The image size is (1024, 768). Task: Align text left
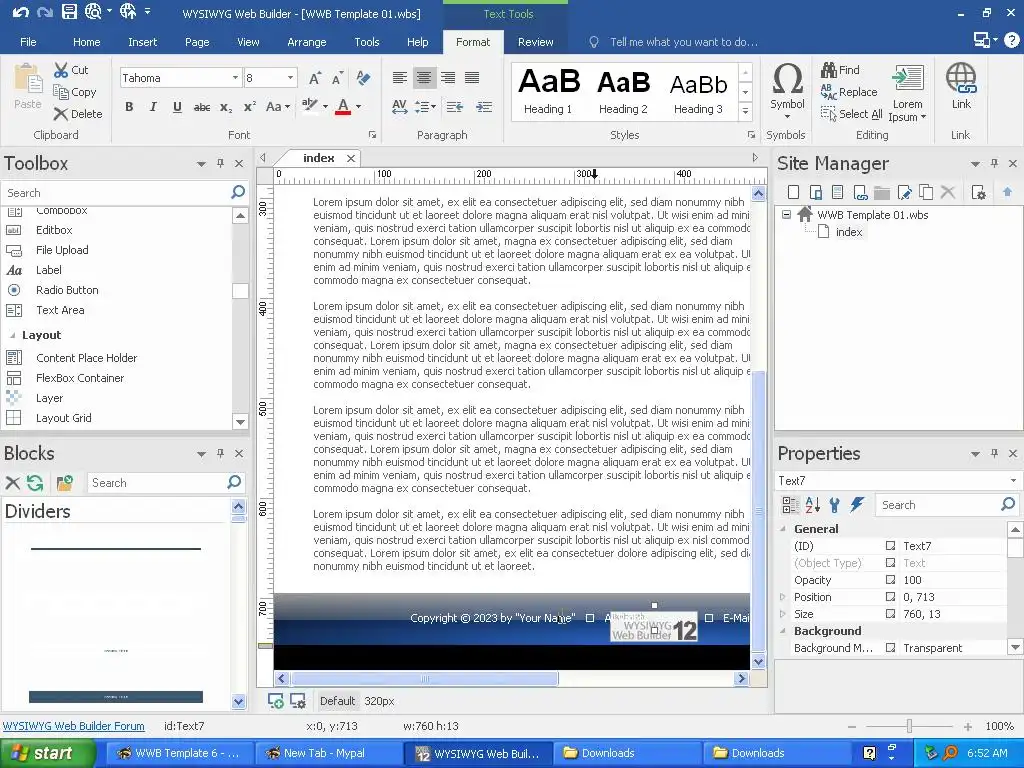coord(400,78)
